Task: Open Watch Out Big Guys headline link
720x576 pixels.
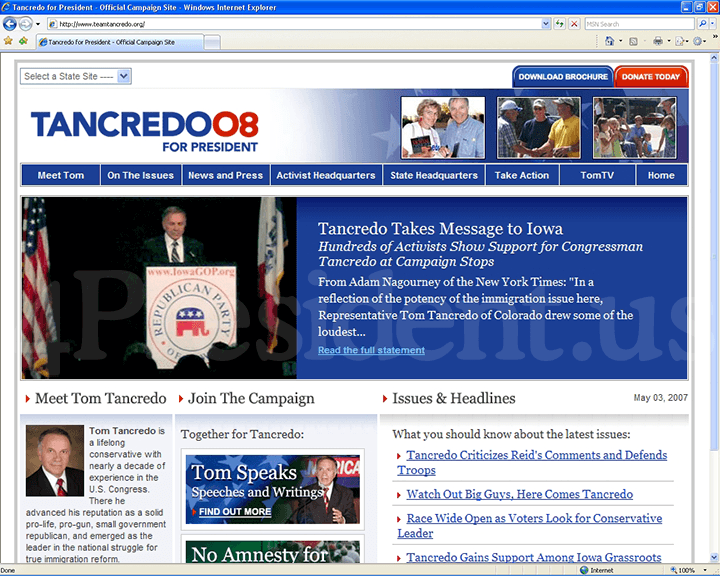Action: (519, 494)
